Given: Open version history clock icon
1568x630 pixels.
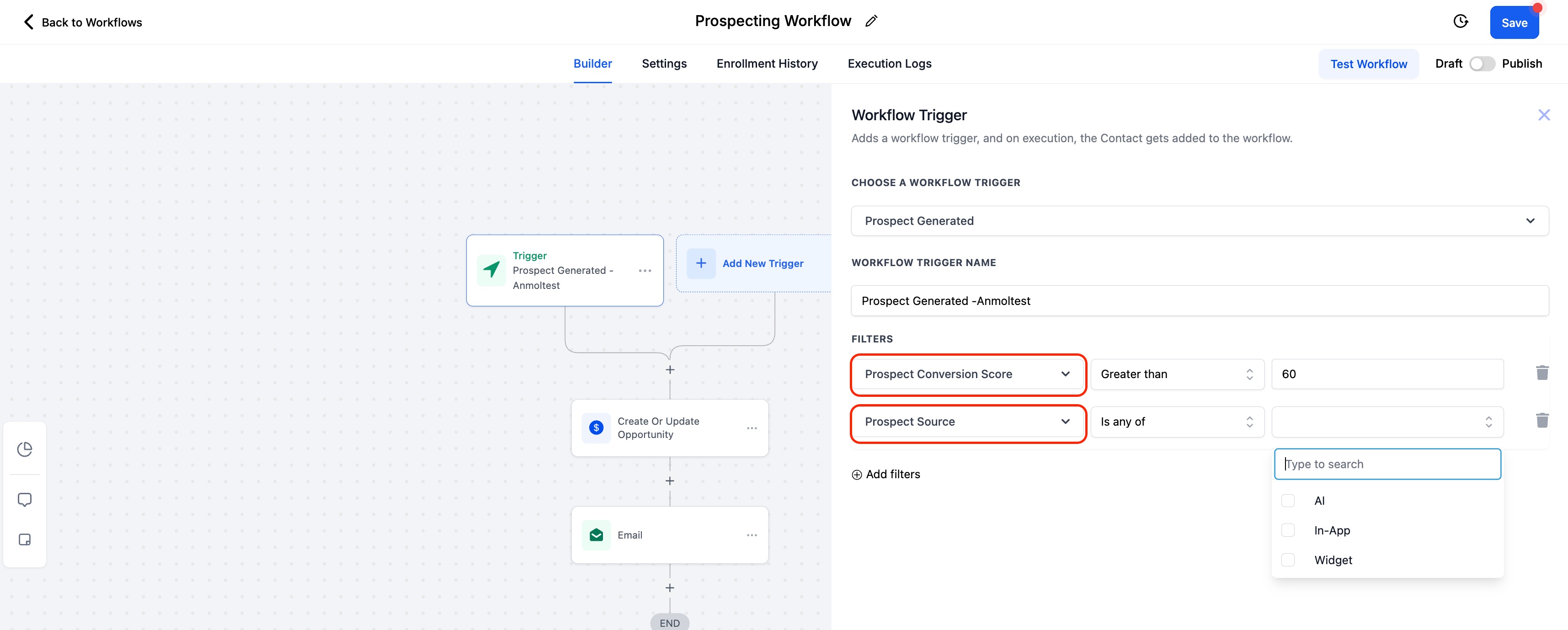Looking at the screenshot, I should click(1460, 22).
